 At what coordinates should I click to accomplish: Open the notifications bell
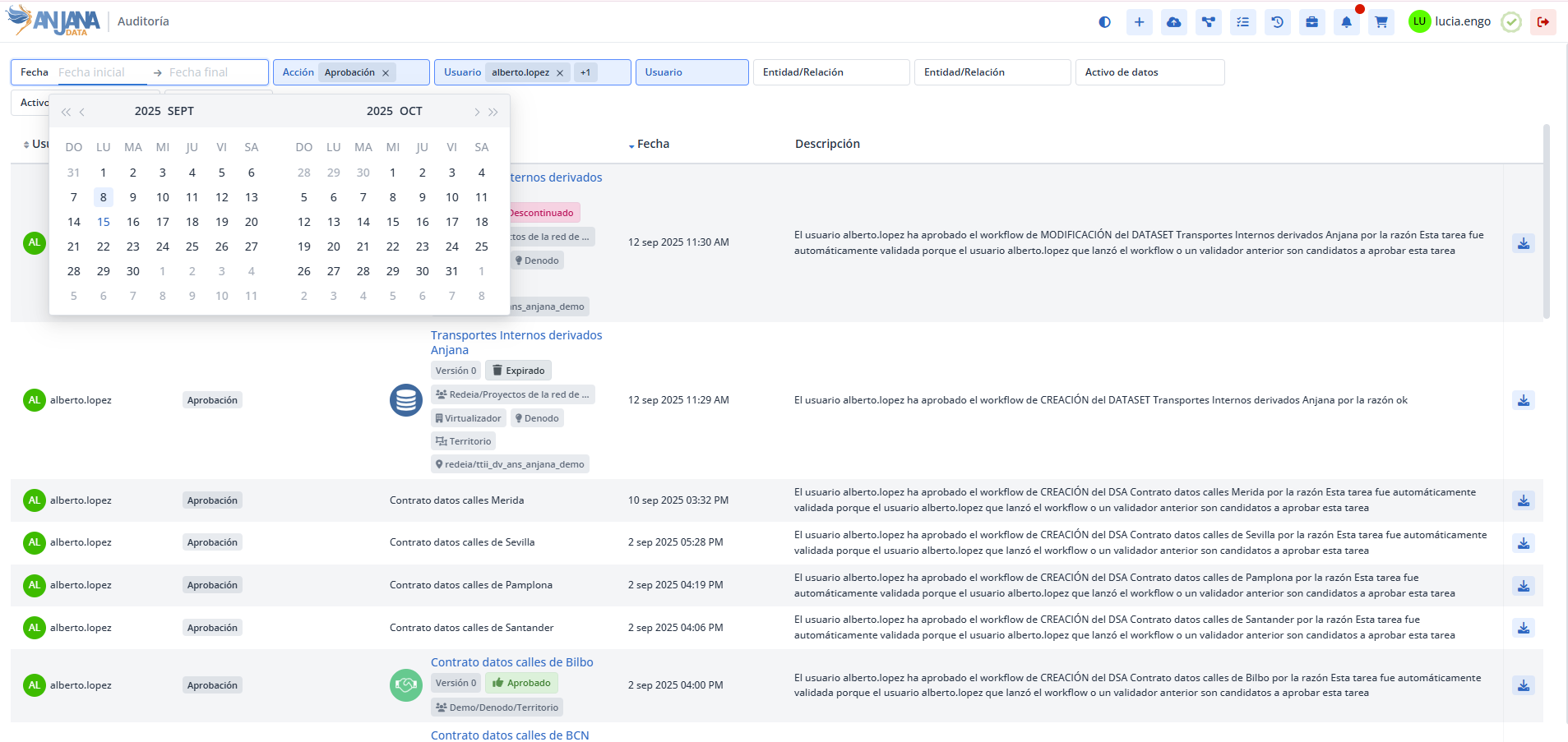1346,22
